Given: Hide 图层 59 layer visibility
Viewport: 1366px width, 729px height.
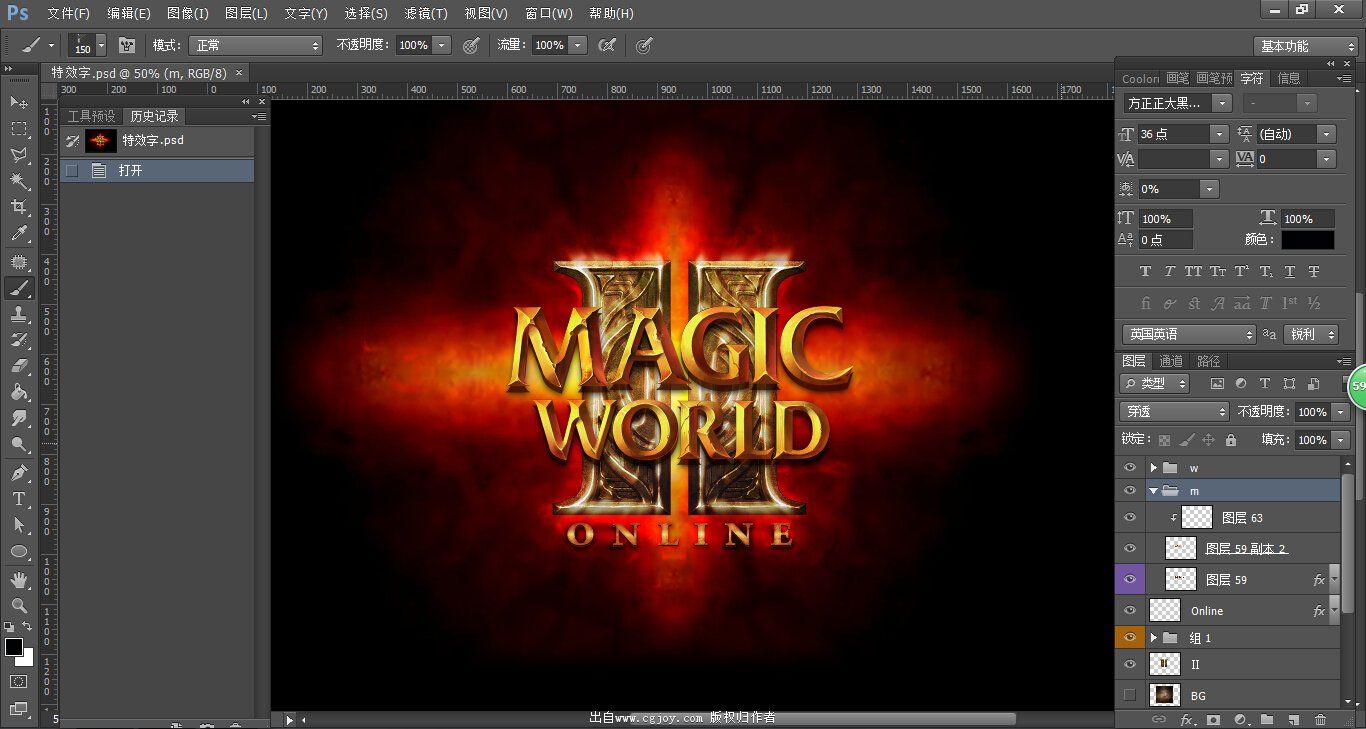Looking at the screenshot, I should coord(1130,579).
